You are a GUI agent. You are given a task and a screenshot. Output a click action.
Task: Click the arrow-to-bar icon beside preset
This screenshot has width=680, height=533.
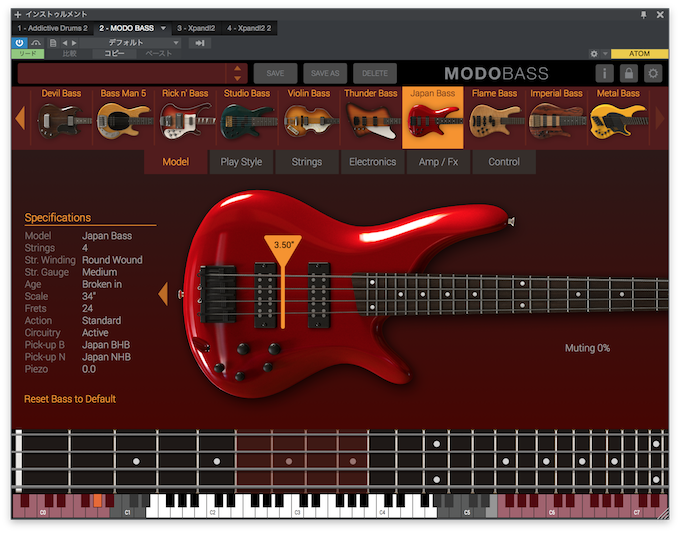(200, 43)
